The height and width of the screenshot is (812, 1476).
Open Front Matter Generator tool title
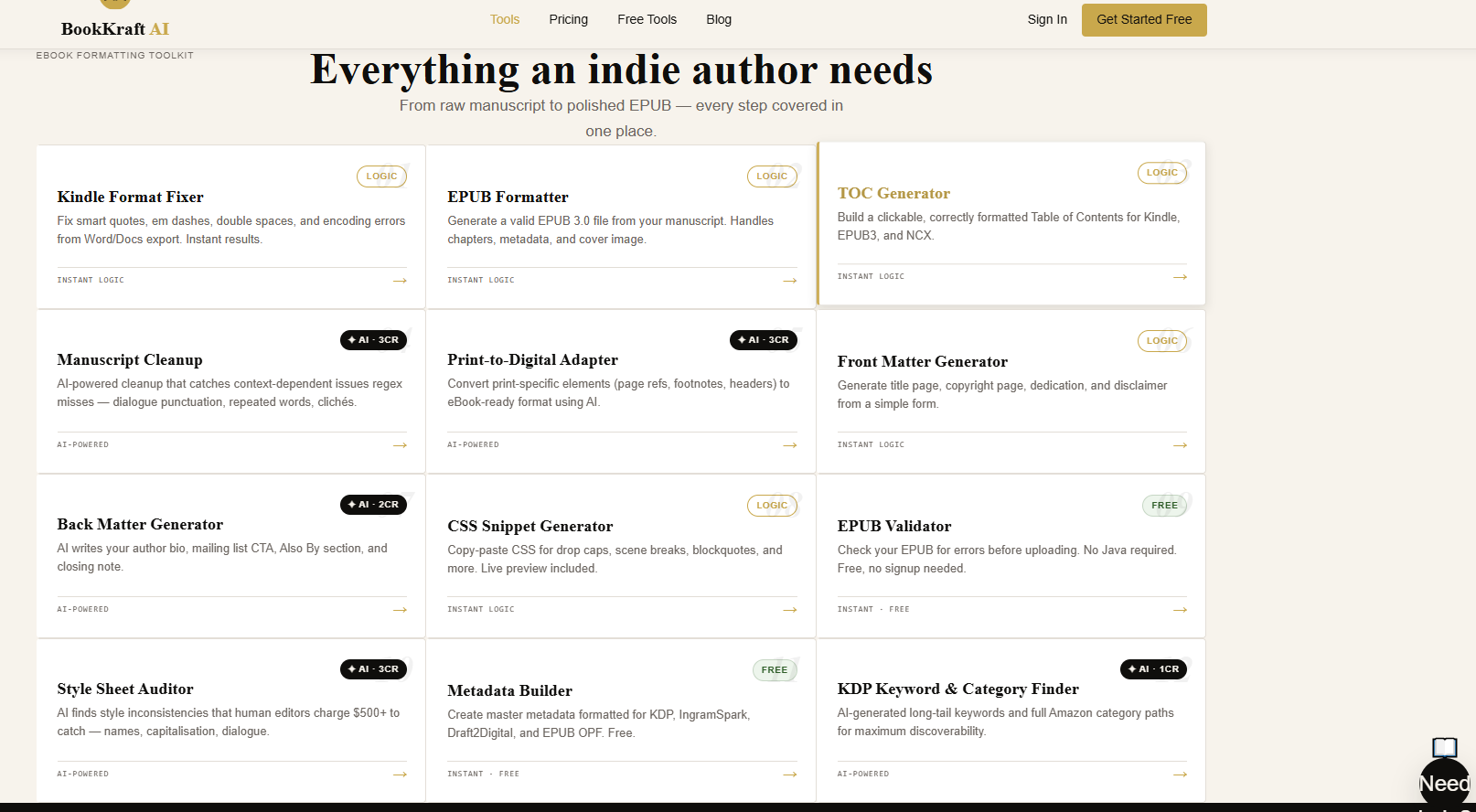pos(923,361)
